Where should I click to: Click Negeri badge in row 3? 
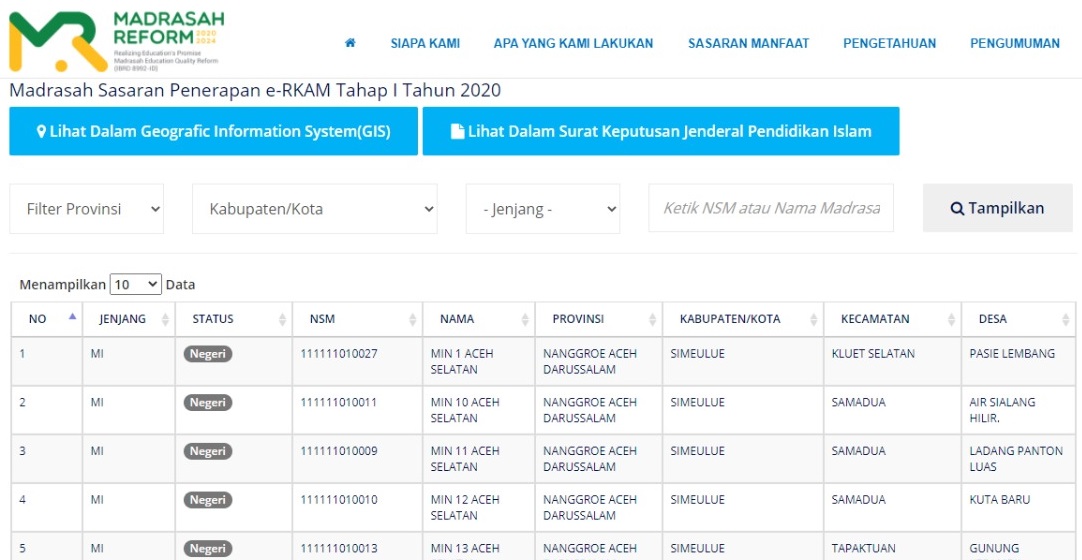tap(208, 451)
